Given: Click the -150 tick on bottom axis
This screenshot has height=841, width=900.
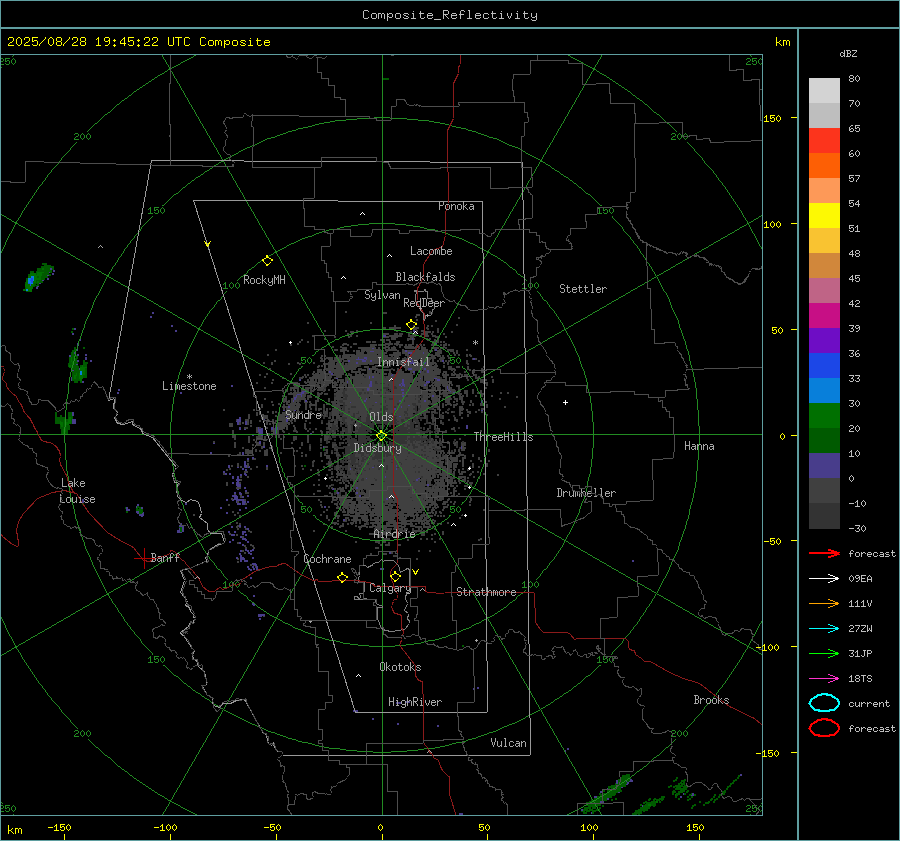Looking at the screenshot, I should 59,827.
